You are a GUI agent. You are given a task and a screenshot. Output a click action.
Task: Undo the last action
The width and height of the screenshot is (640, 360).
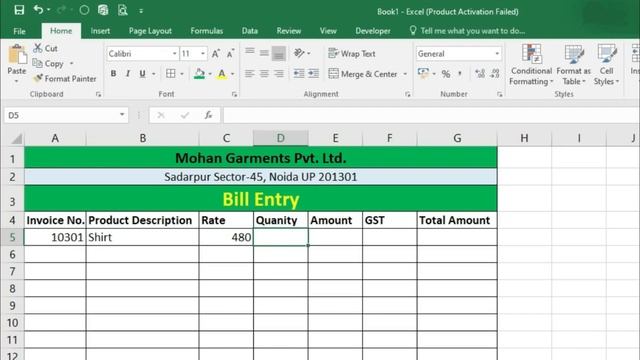point(38,9)
